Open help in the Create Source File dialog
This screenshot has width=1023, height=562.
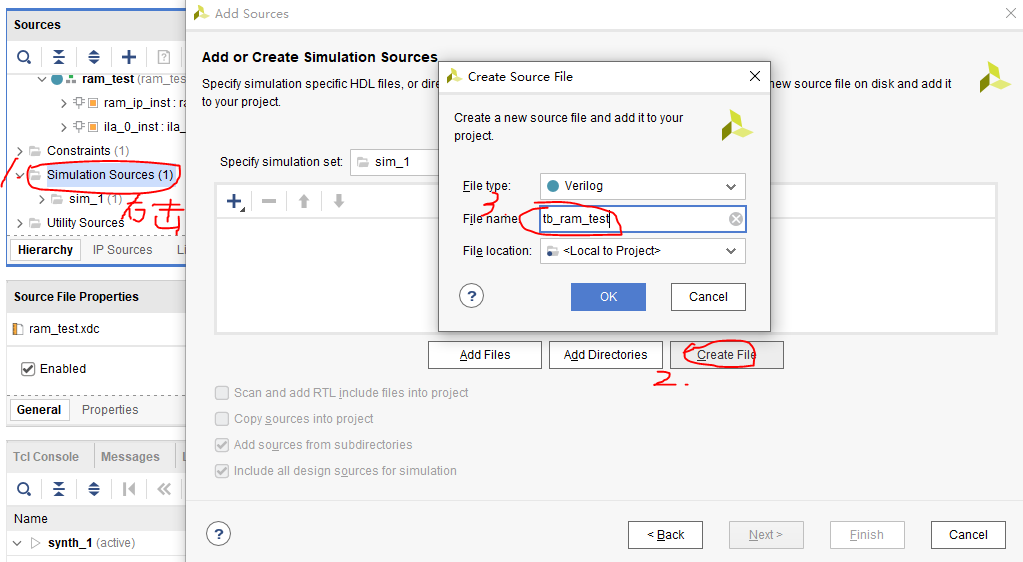[x=472, y=296]
